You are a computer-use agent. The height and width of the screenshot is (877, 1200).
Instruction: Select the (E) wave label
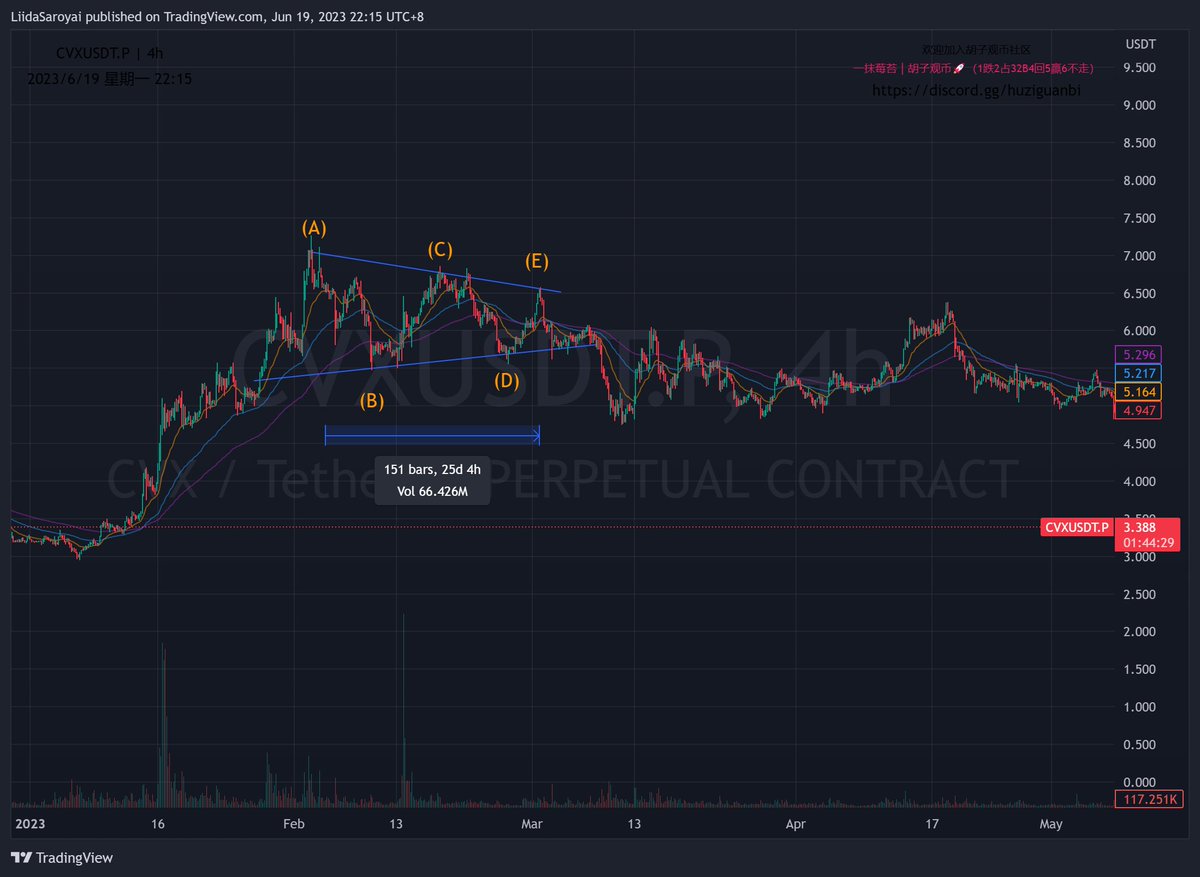(x=537, y=261)
